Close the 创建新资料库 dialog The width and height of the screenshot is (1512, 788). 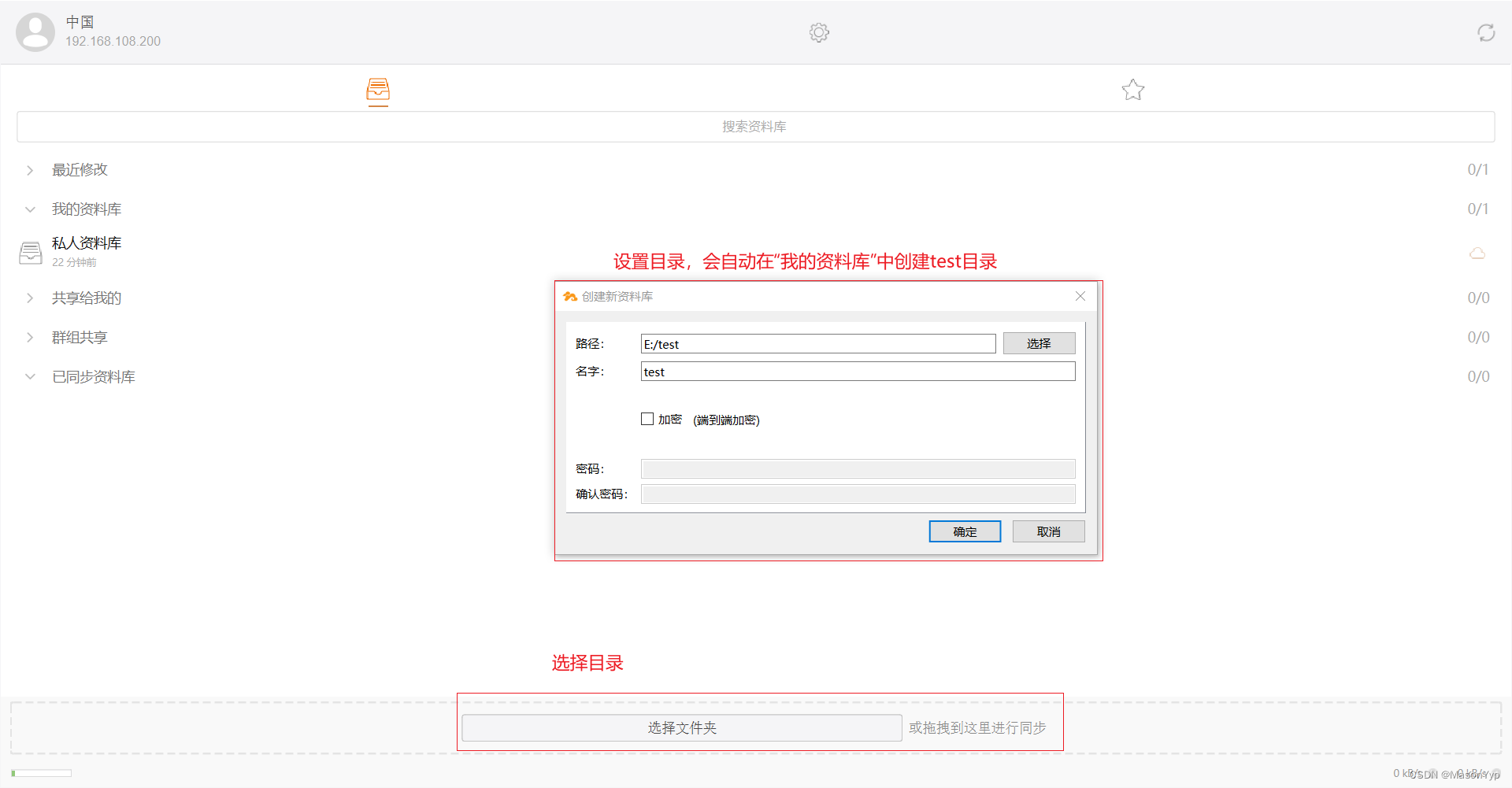pyautogui.click(x=1080, y=296)
